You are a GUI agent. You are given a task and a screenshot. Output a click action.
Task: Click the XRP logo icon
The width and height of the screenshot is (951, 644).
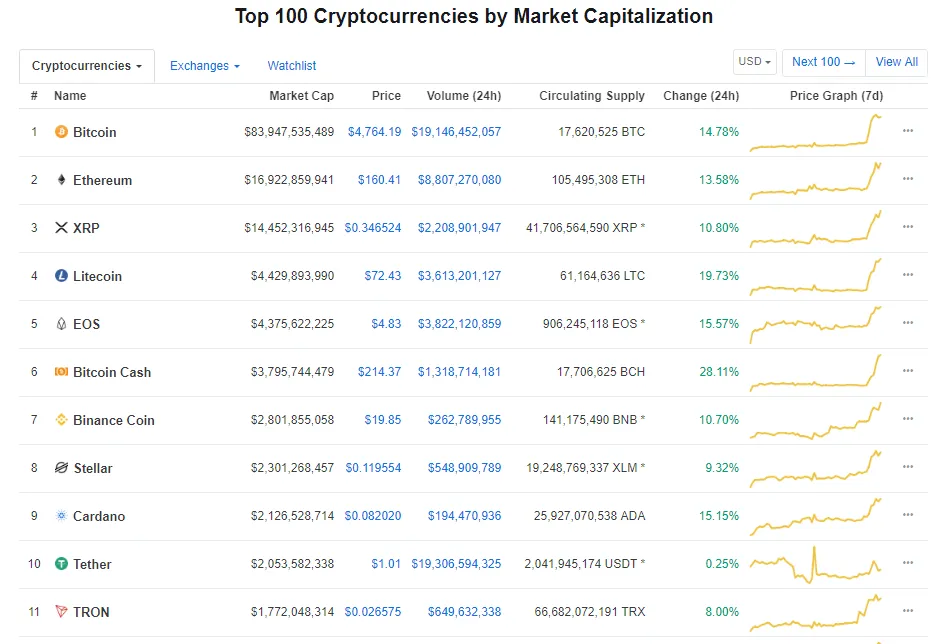point(61,228)
